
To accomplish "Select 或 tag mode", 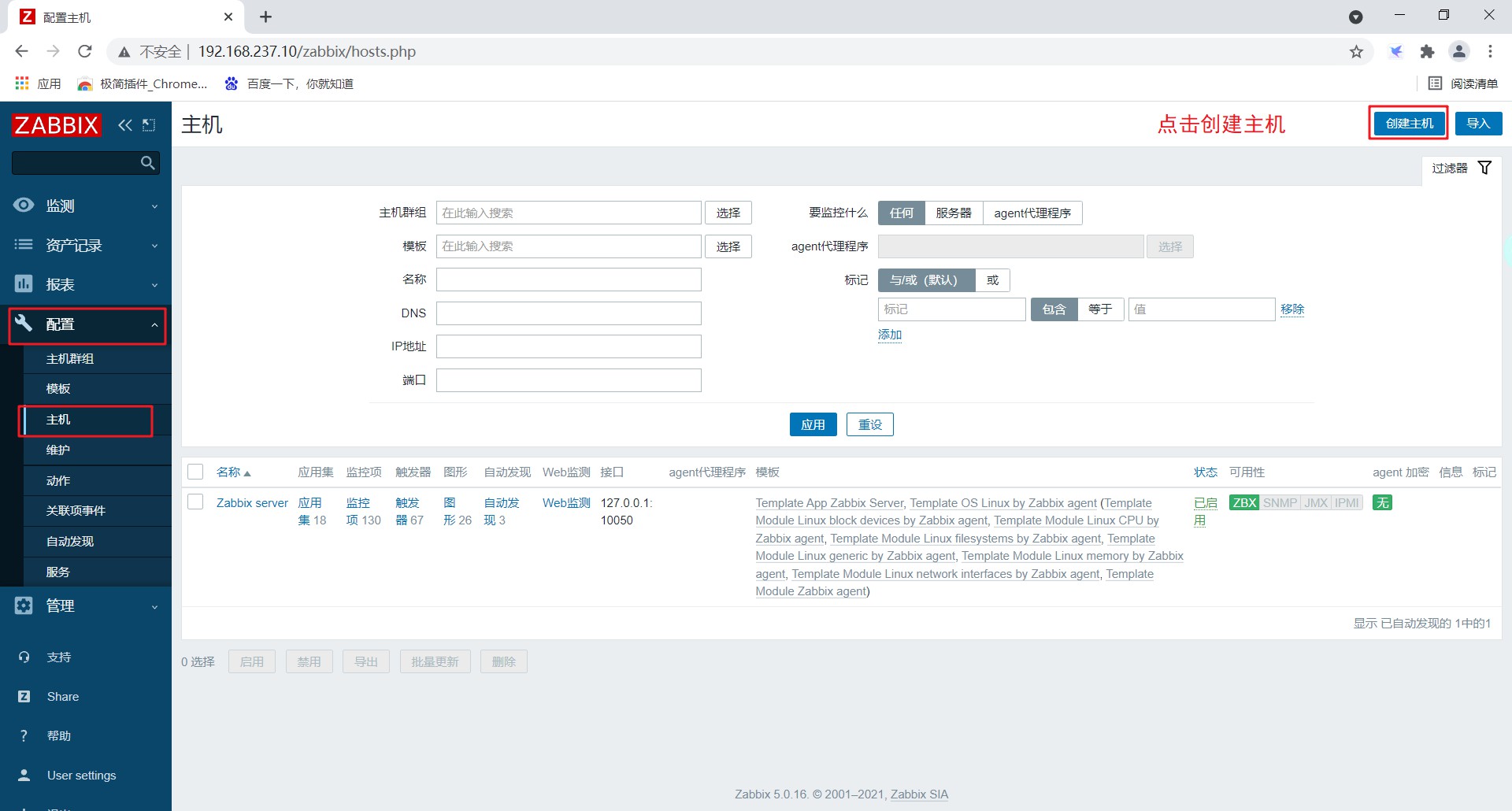I will (x=992, y=280).
